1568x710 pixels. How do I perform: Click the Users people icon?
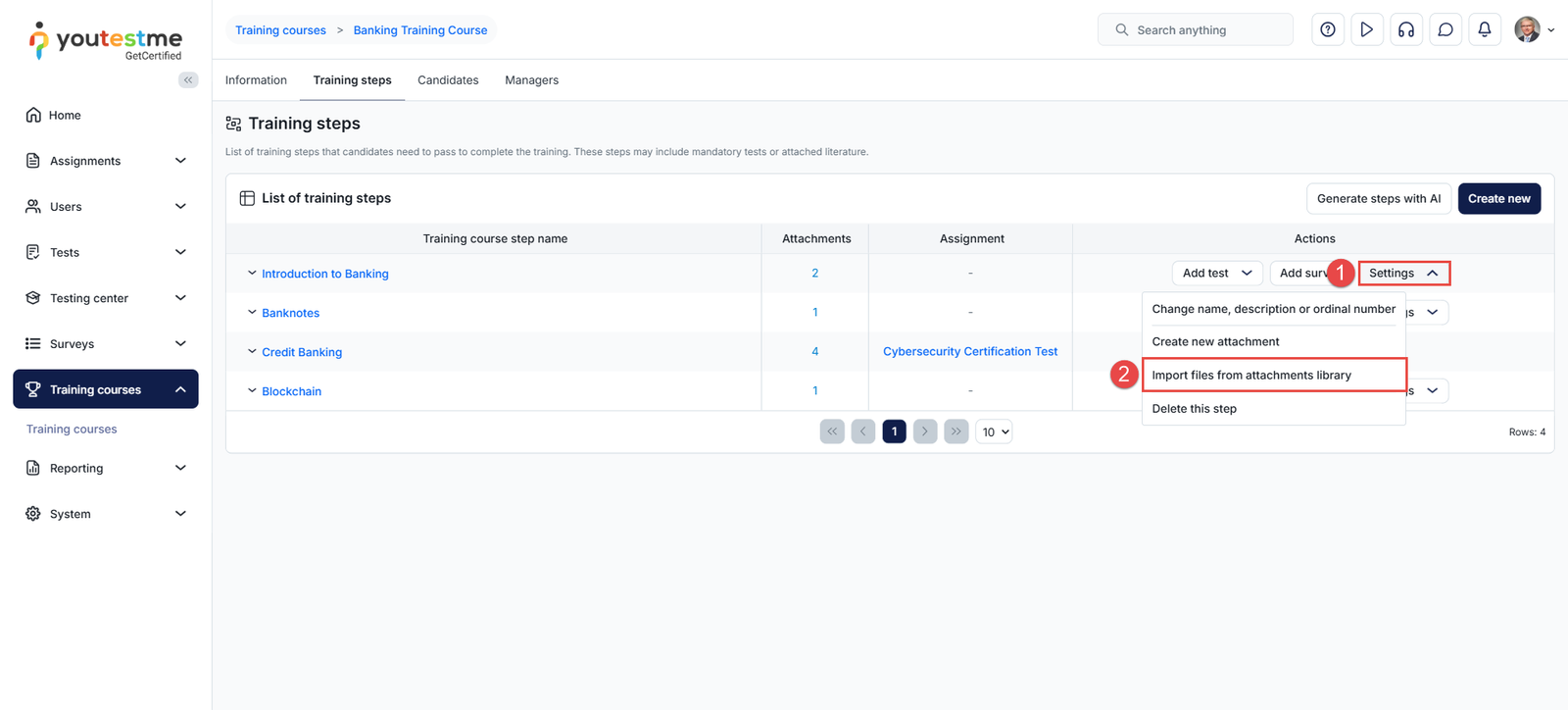33,206
